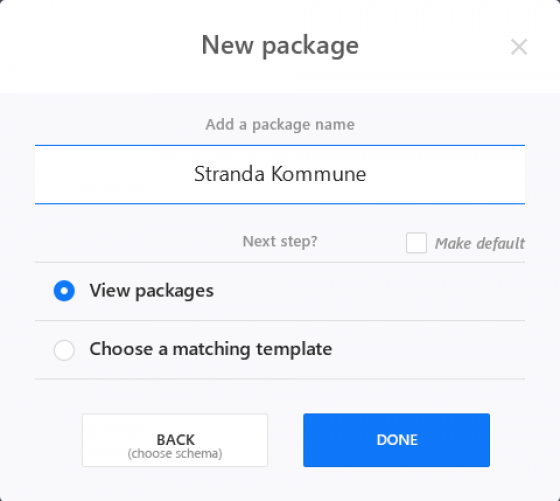
Task: Click the word Kommune in name field
Action: 319,174
